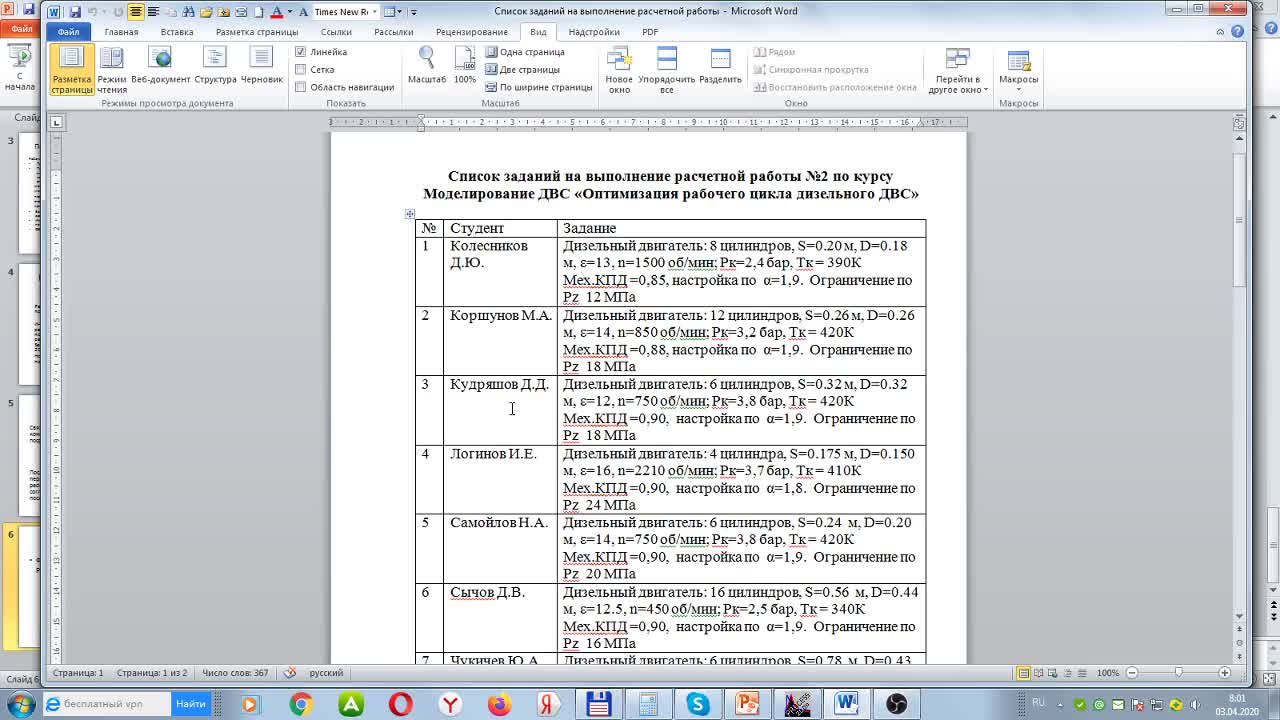This screenshot has height=720, width=1280.
Task: Toggle ruler button above vertical scrollbar
Action: pyautogui.click(x=1240, y=123)
